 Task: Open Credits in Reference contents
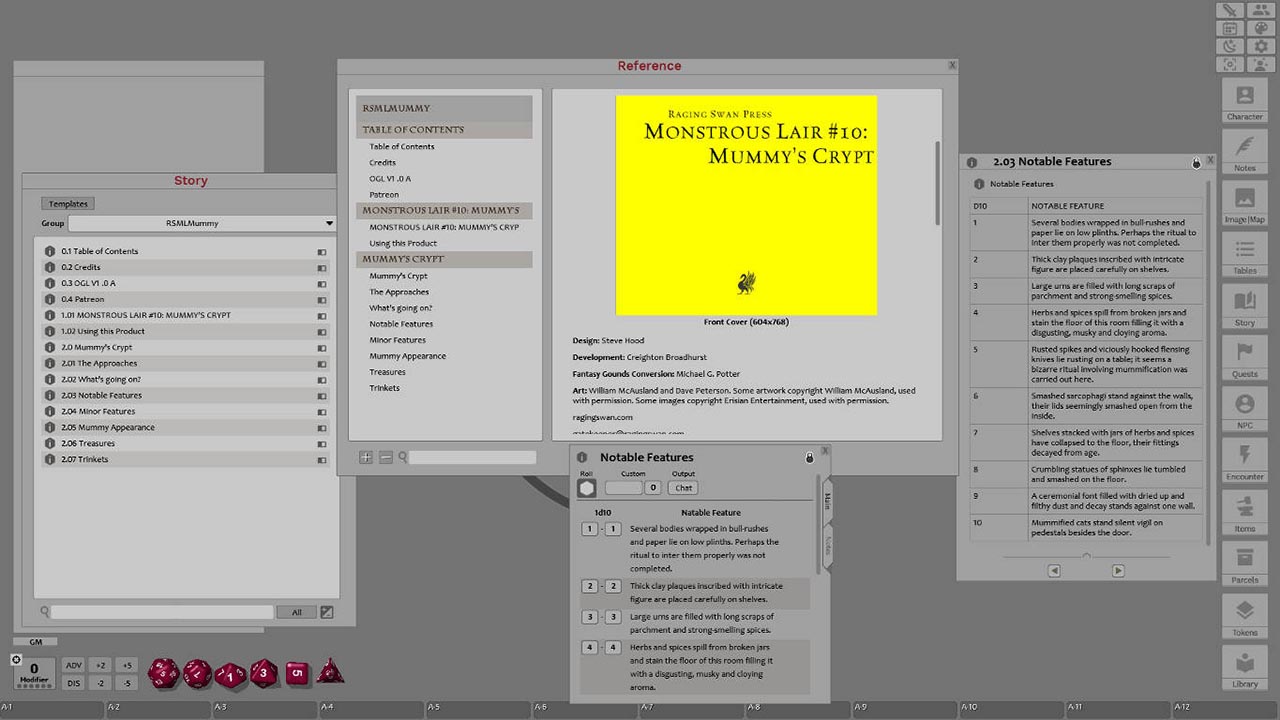pyautogui.click(x=383, y=162)
